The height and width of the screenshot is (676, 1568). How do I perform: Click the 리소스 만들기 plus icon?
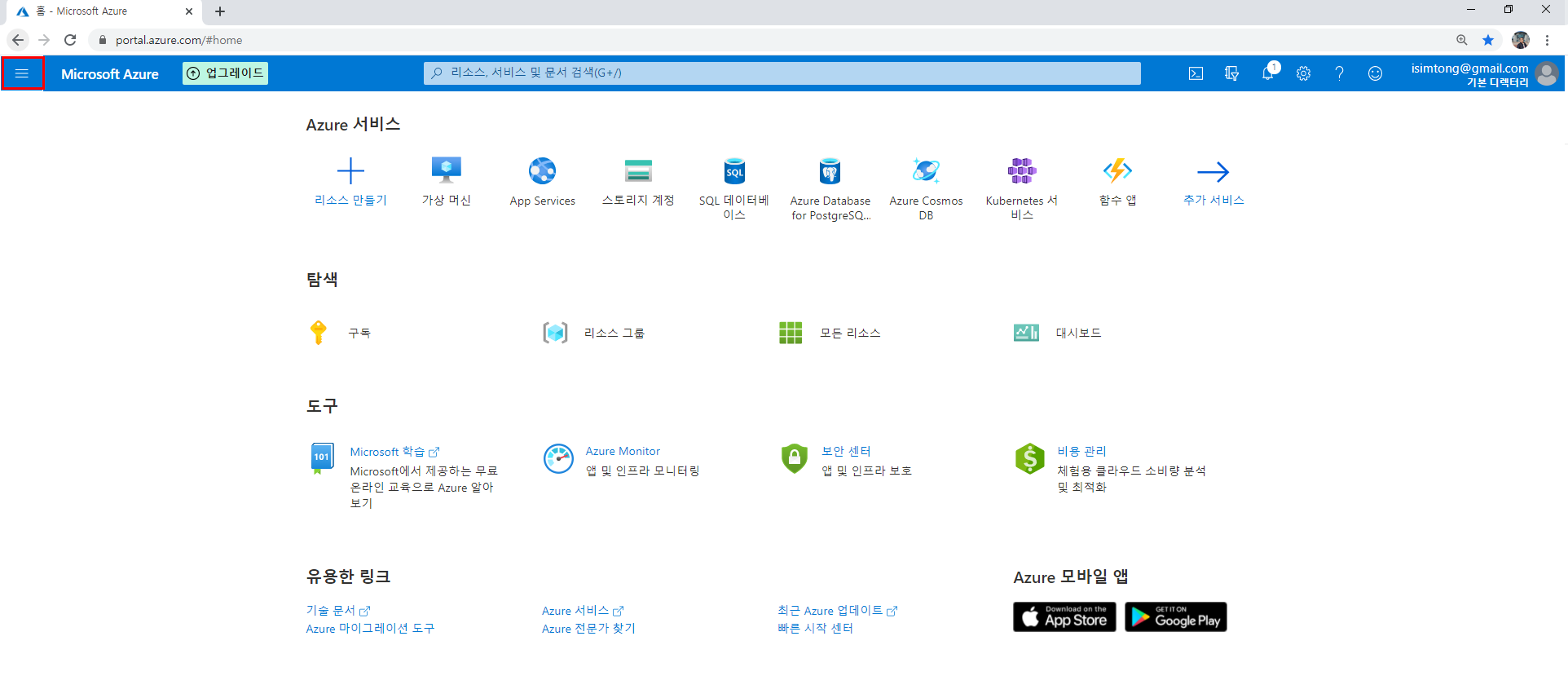click(350, 171)
